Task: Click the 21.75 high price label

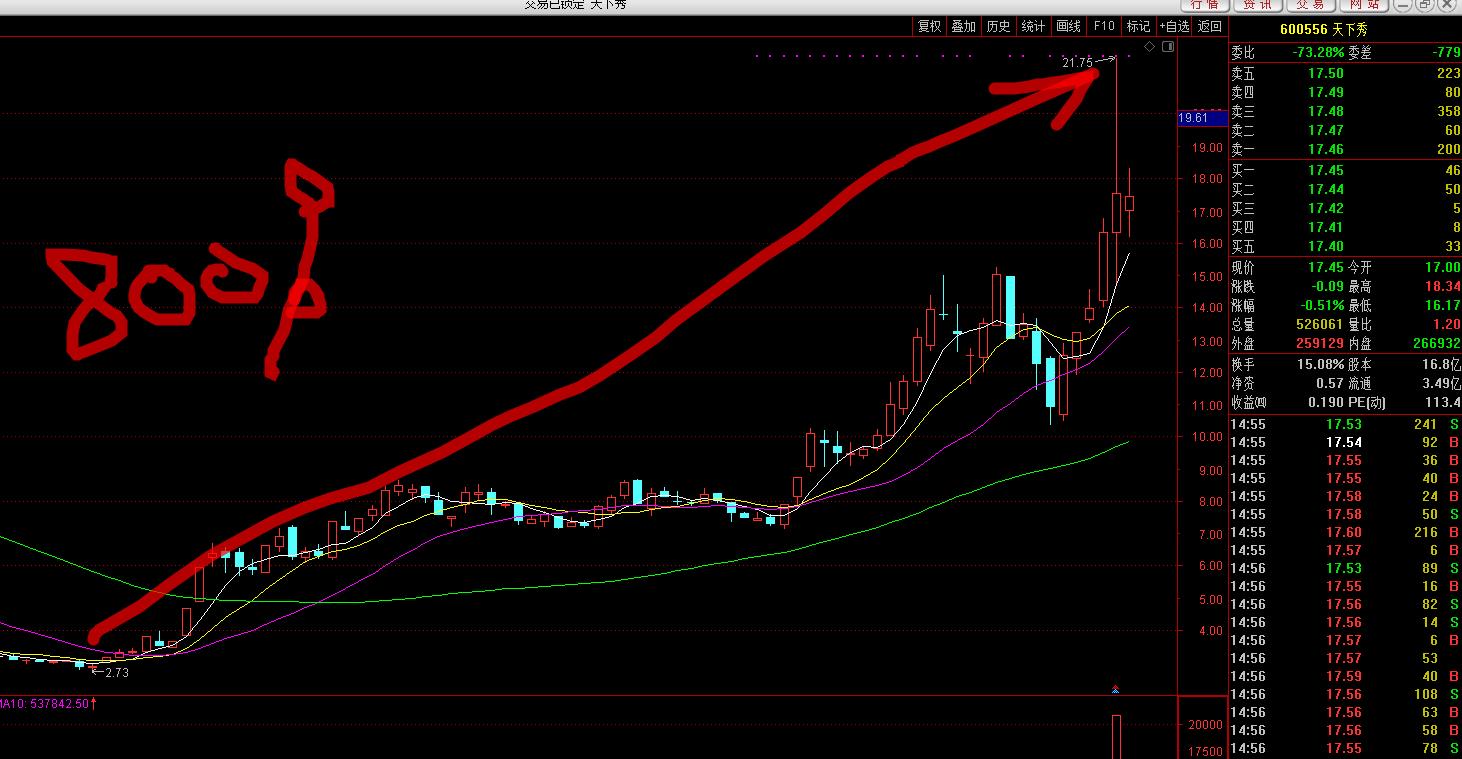Action: tap(1077, 62)
